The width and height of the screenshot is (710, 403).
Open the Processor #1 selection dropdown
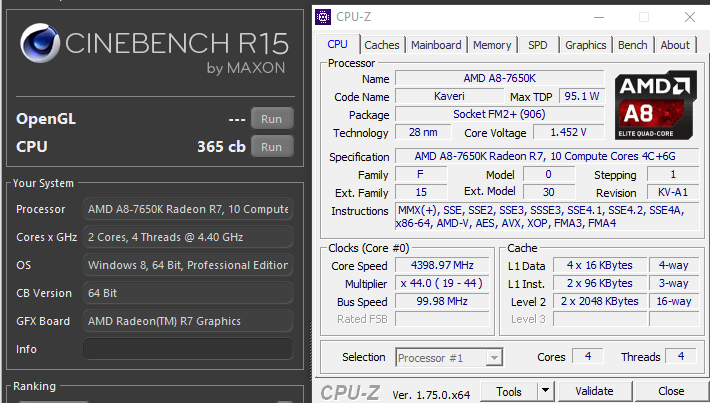pos(494,357)
